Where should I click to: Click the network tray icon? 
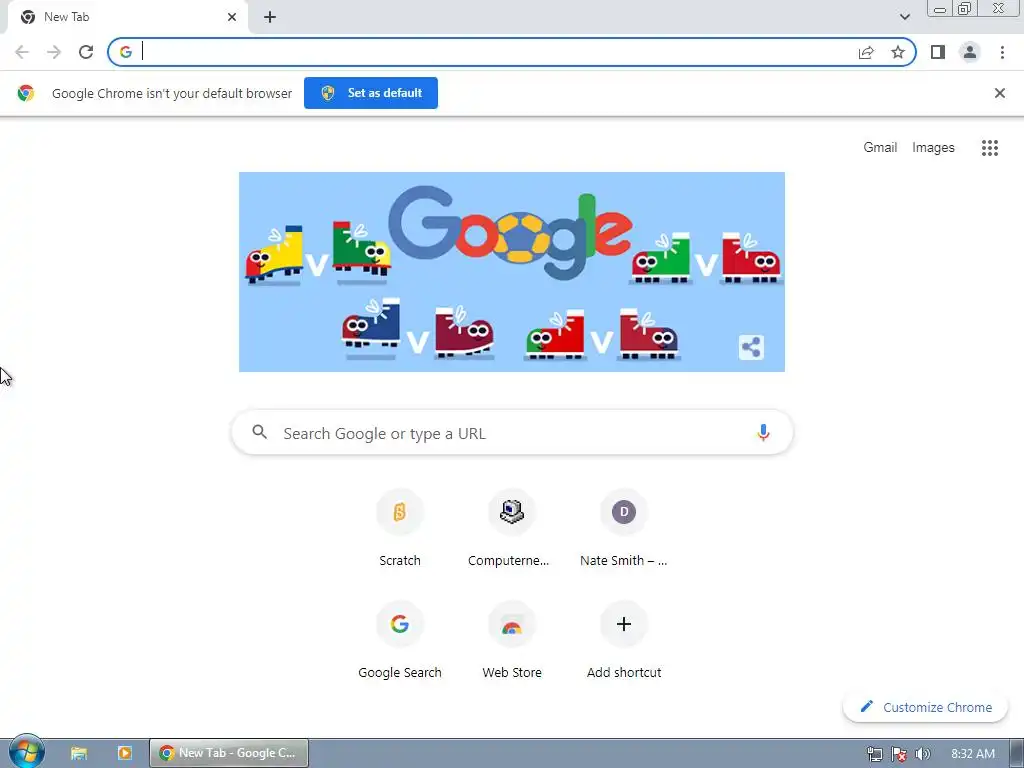(x=875, y=754)
